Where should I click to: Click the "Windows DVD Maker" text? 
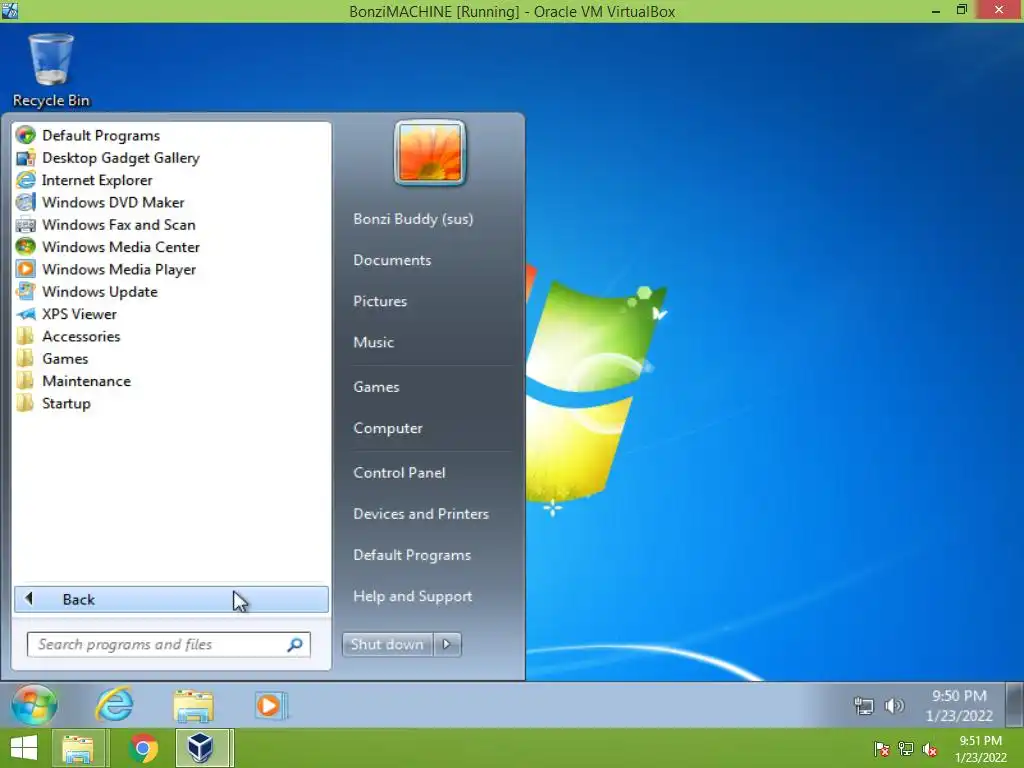[x=113, y=202]
